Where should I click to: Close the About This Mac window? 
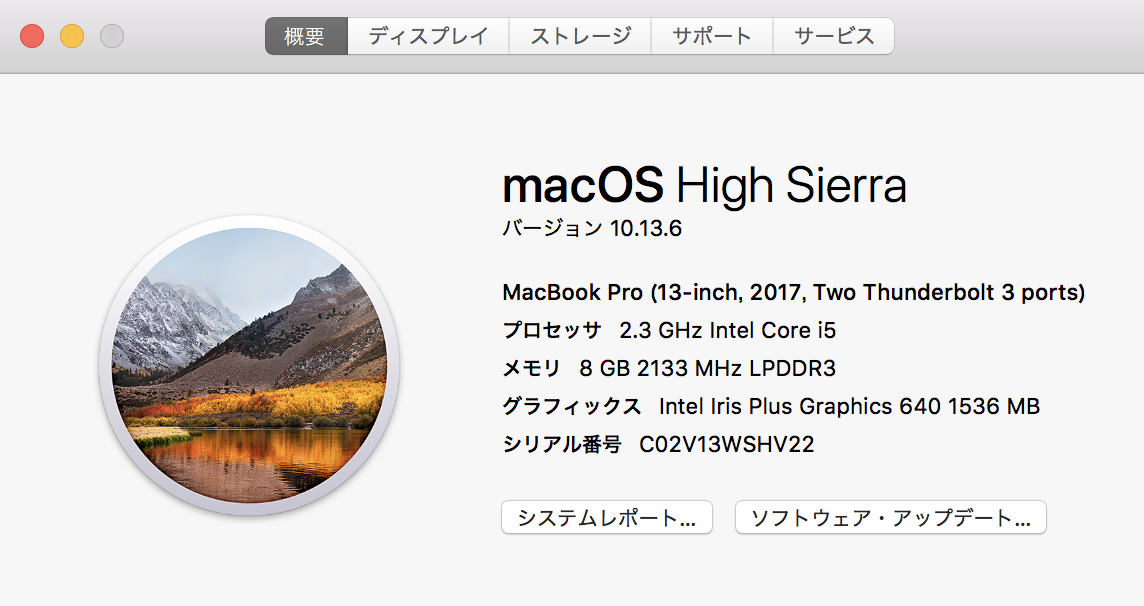point(32,36)
